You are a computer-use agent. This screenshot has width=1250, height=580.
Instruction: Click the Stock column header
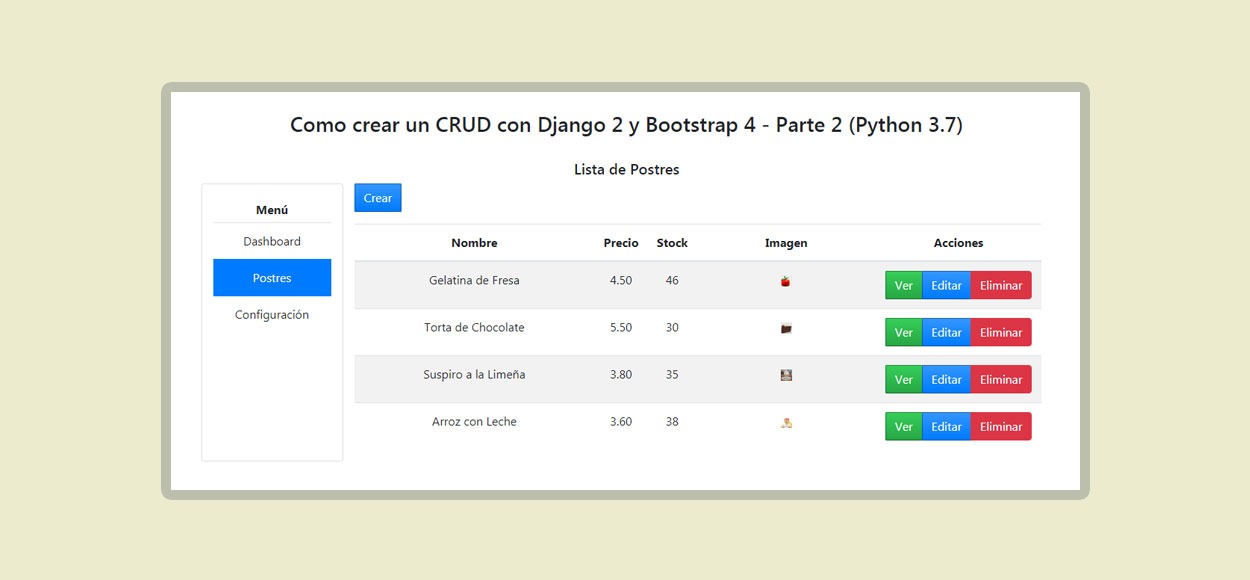672,243
